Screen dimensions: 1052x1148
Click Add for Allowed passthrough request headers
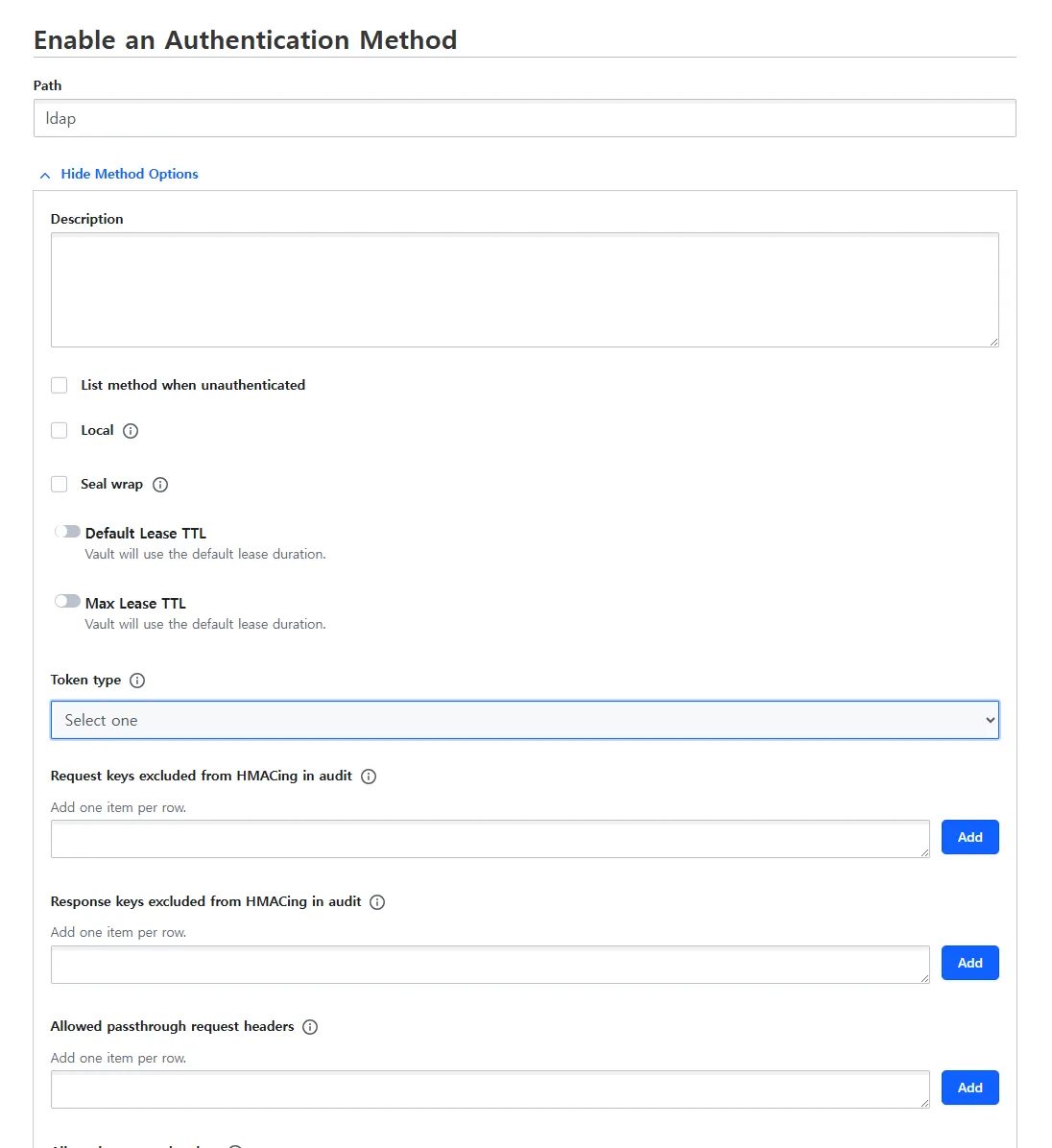click(969, 1088)
